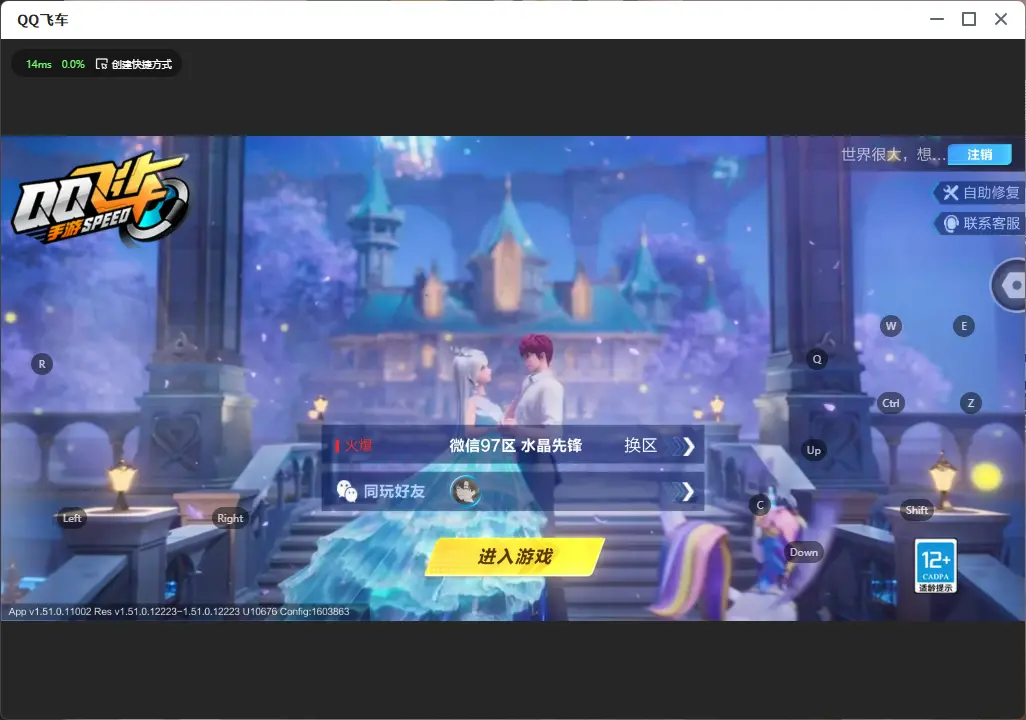Click the Z key overlay
This screenshot has height=720, width=1026.
click(971, 403)
